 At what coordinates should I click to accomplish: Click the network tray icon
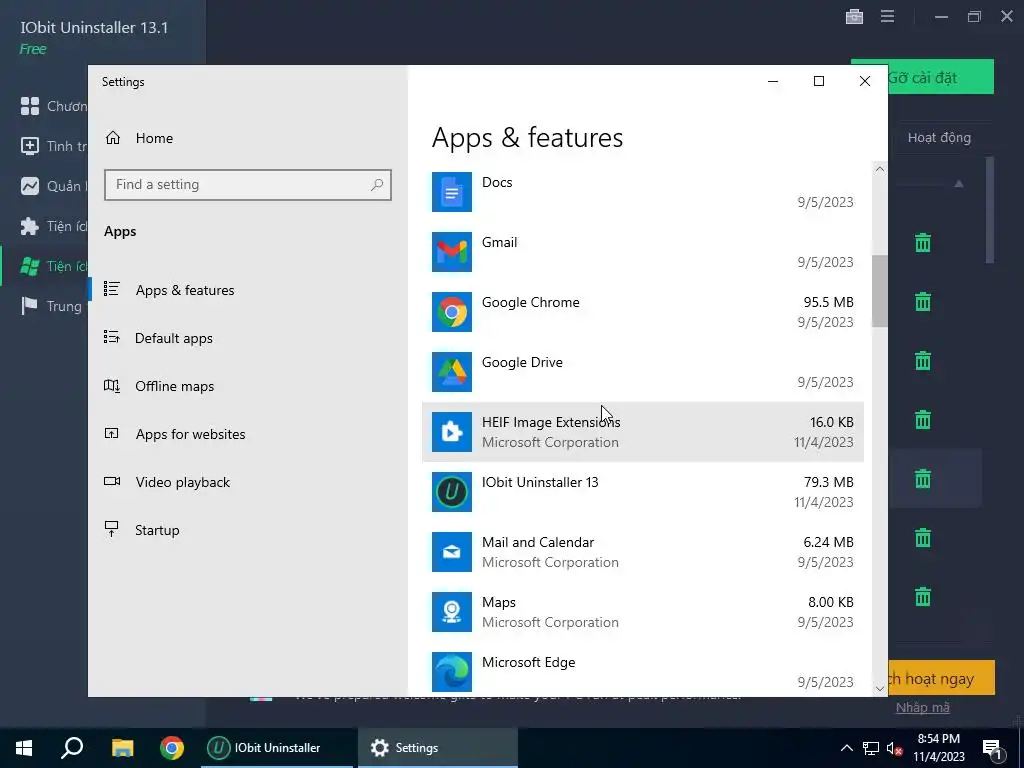871,748
